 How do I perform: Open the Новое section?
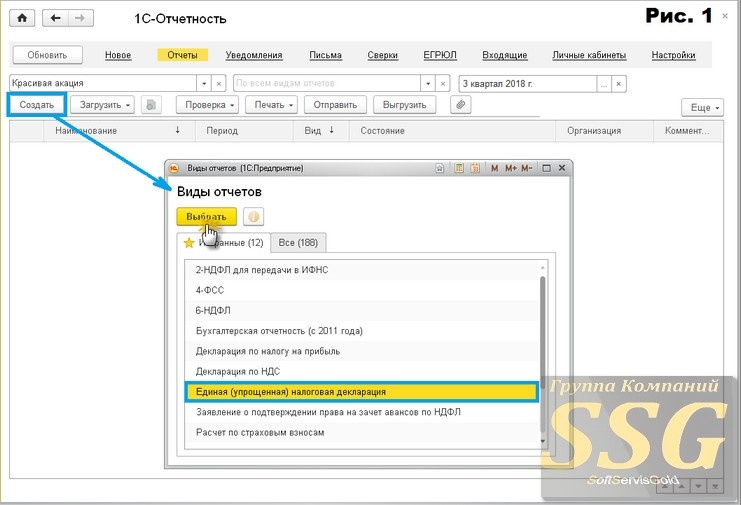coord(118,55)
